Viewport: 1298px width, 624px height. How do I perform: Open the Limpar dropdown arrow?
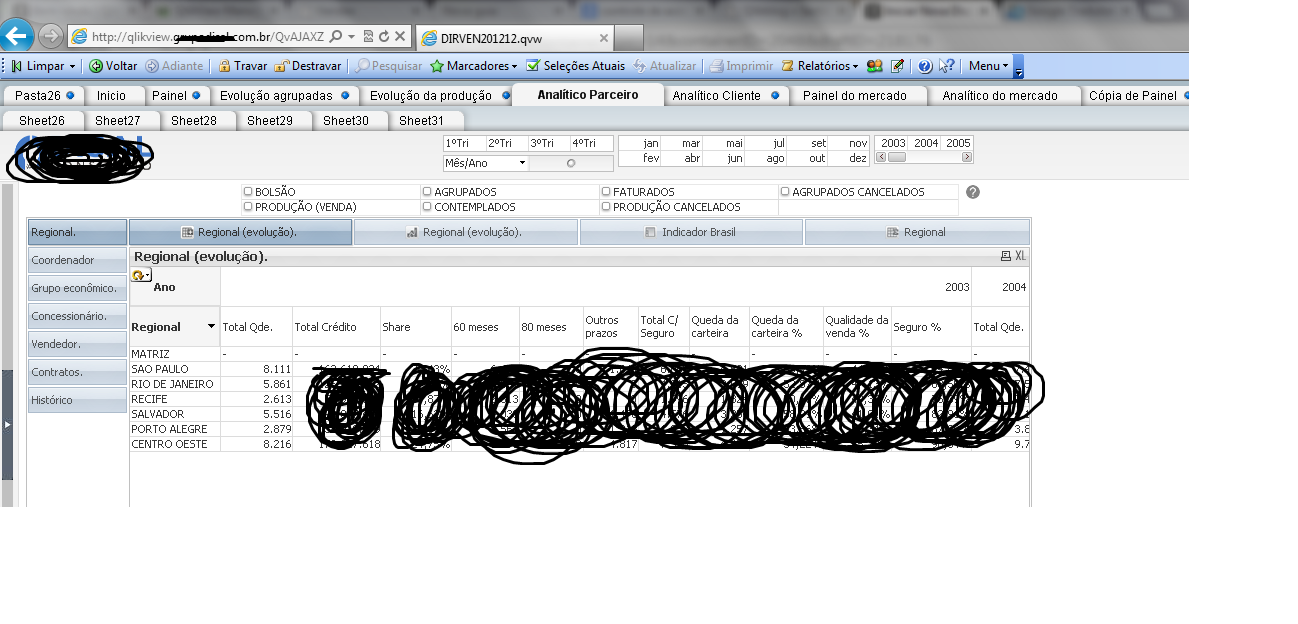click(72, 66)
